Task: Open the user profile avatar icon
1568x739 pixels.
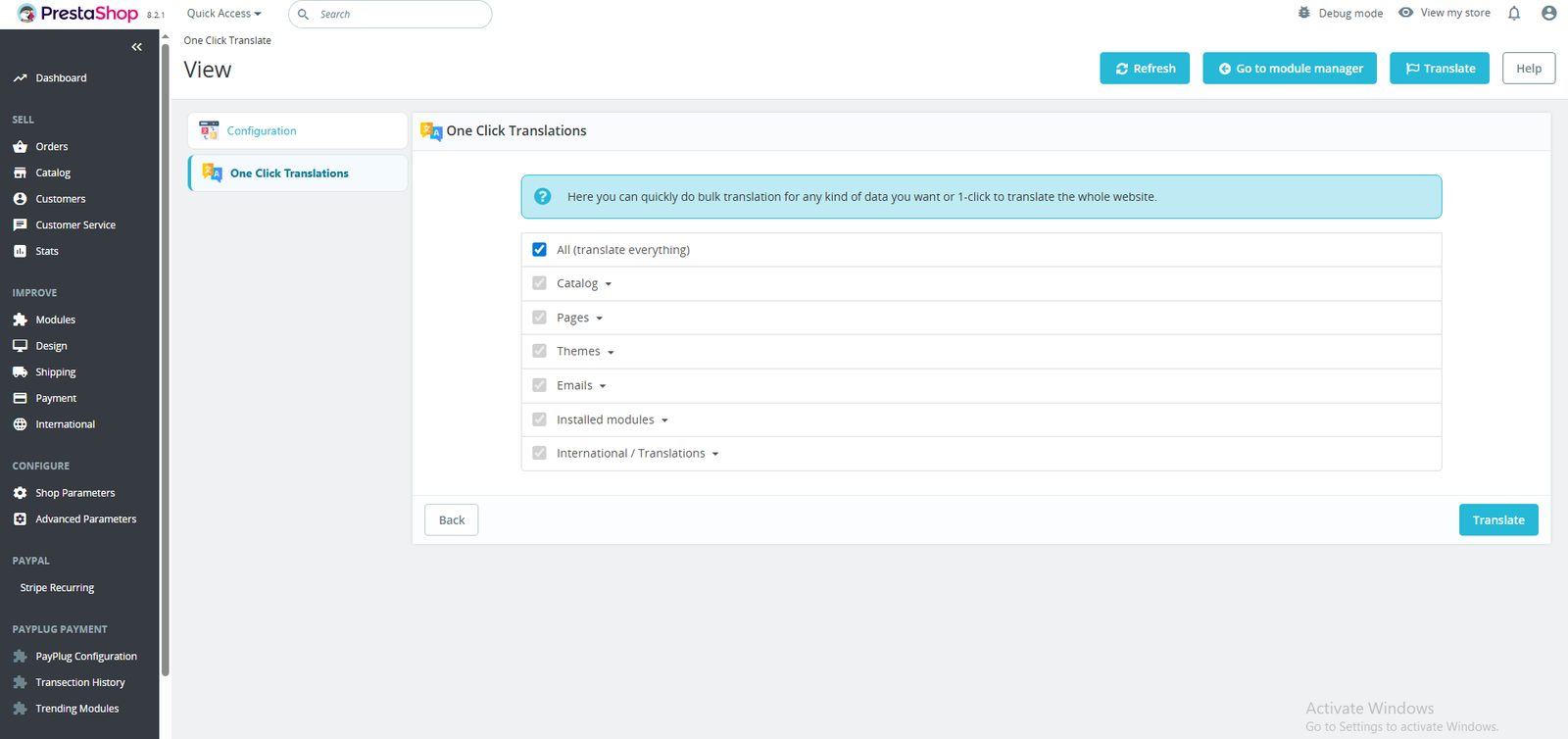Action: [x=1548, y=13]
